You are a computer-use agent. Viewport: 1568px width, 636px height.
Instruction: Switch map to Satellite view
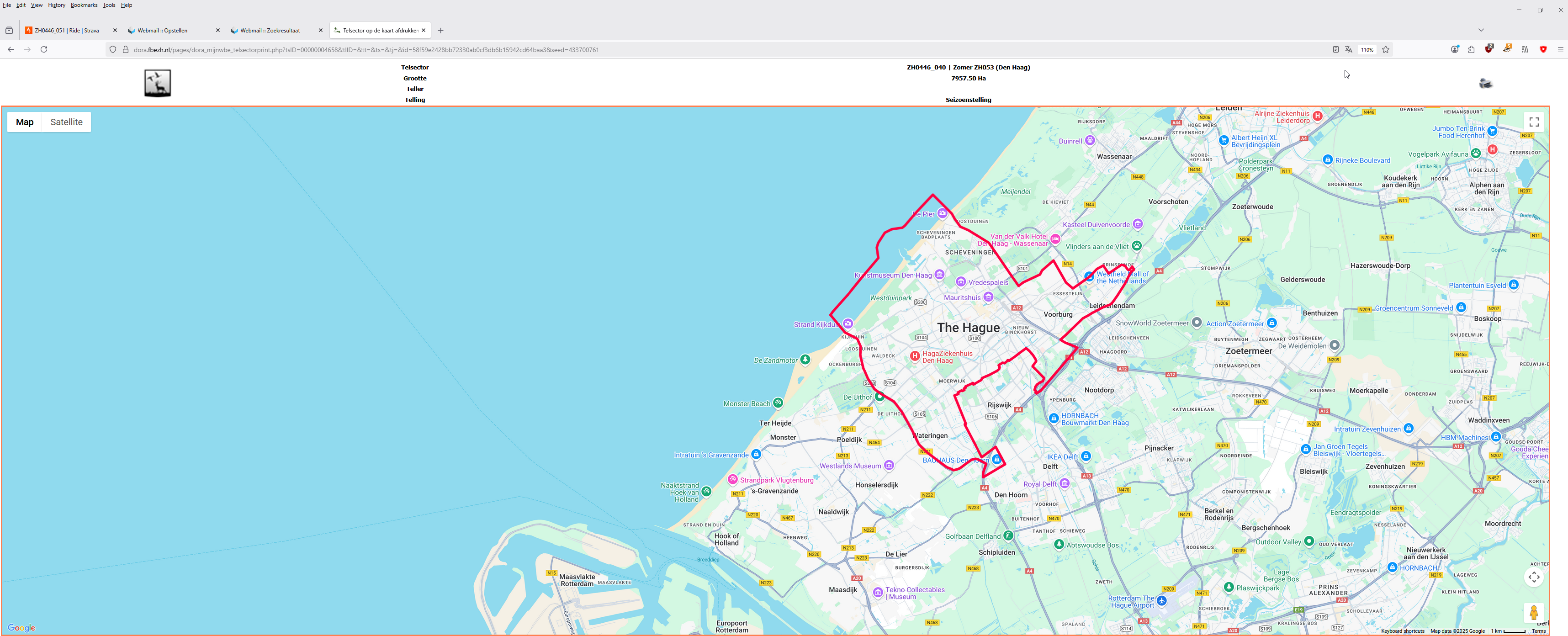pyautogui.click(x=66, y=122)
